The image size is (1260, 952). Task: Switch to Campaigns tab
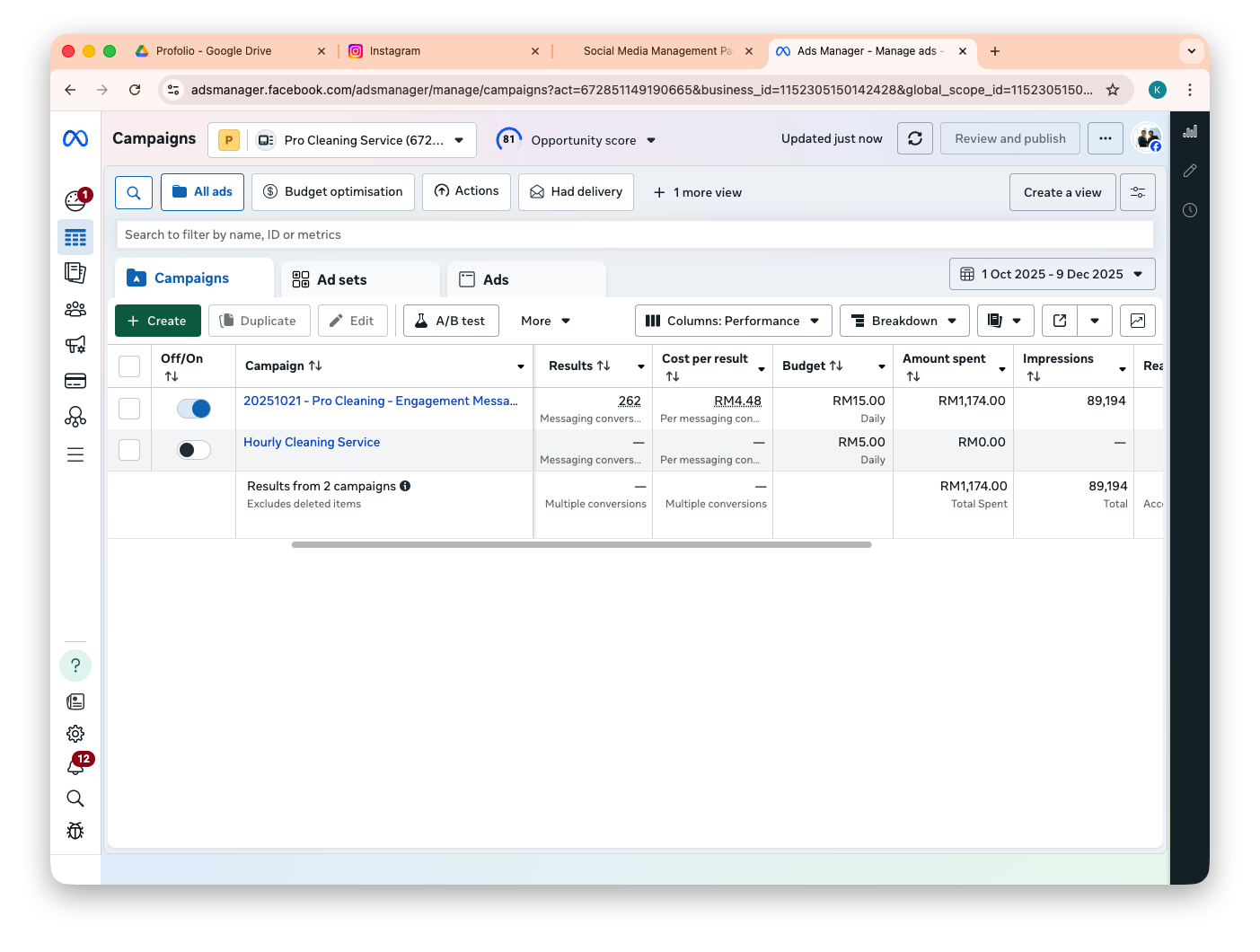[194, 278]
